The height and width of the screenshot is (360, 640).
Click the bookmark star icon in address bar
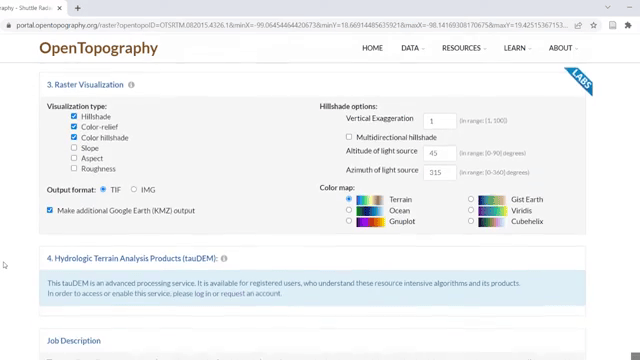tap(593, 25)
